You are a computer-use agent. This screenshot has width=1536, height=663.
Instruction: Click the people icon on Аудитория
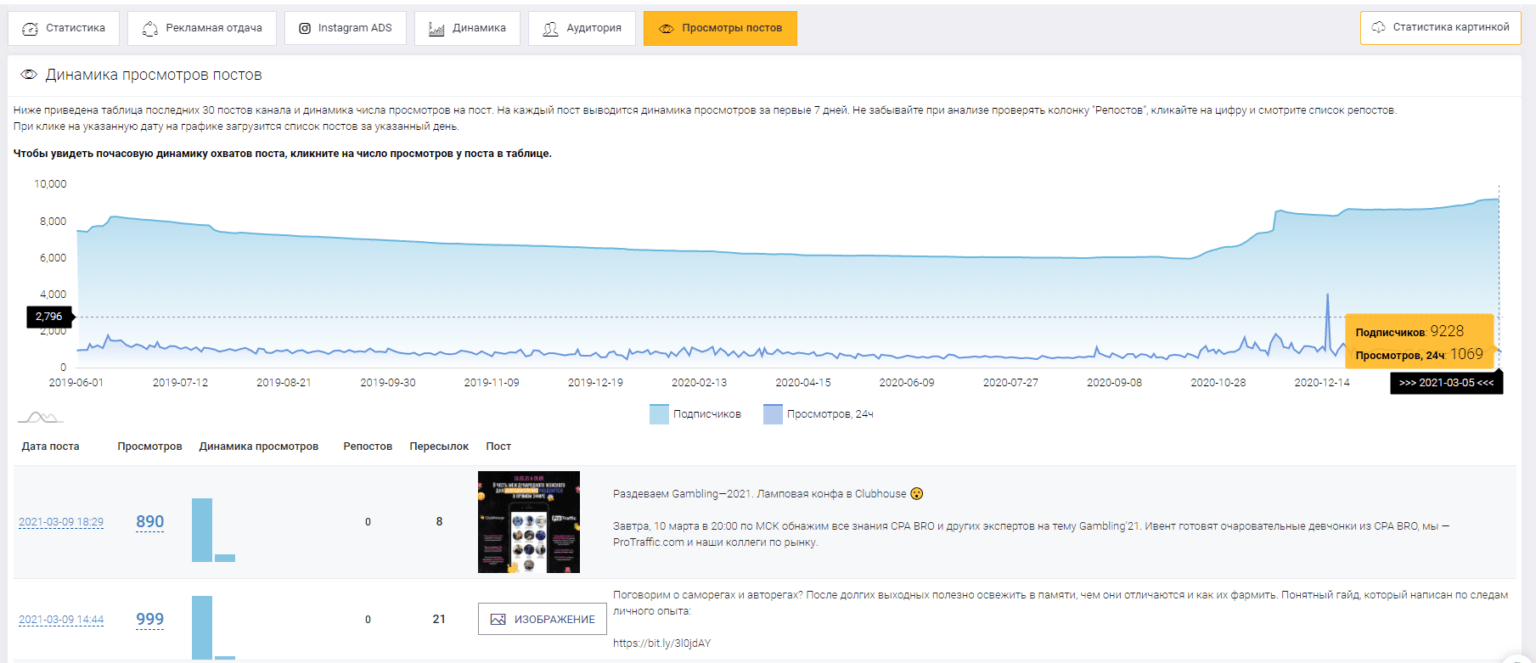click(x=550, y=29)
